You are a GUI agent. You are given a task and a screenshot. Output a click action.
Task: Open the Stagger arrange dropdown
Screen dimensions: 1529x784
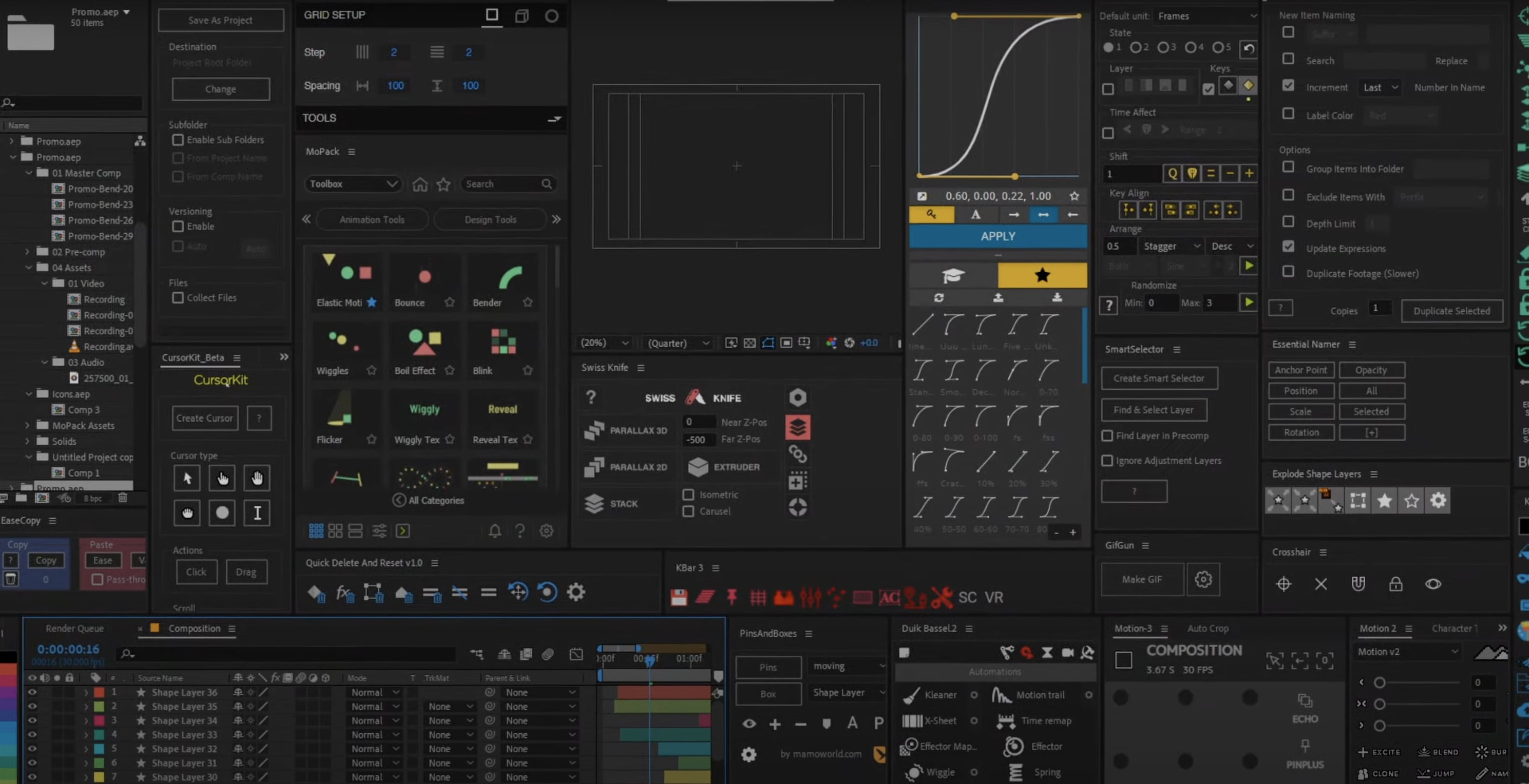click(1172, 246)
